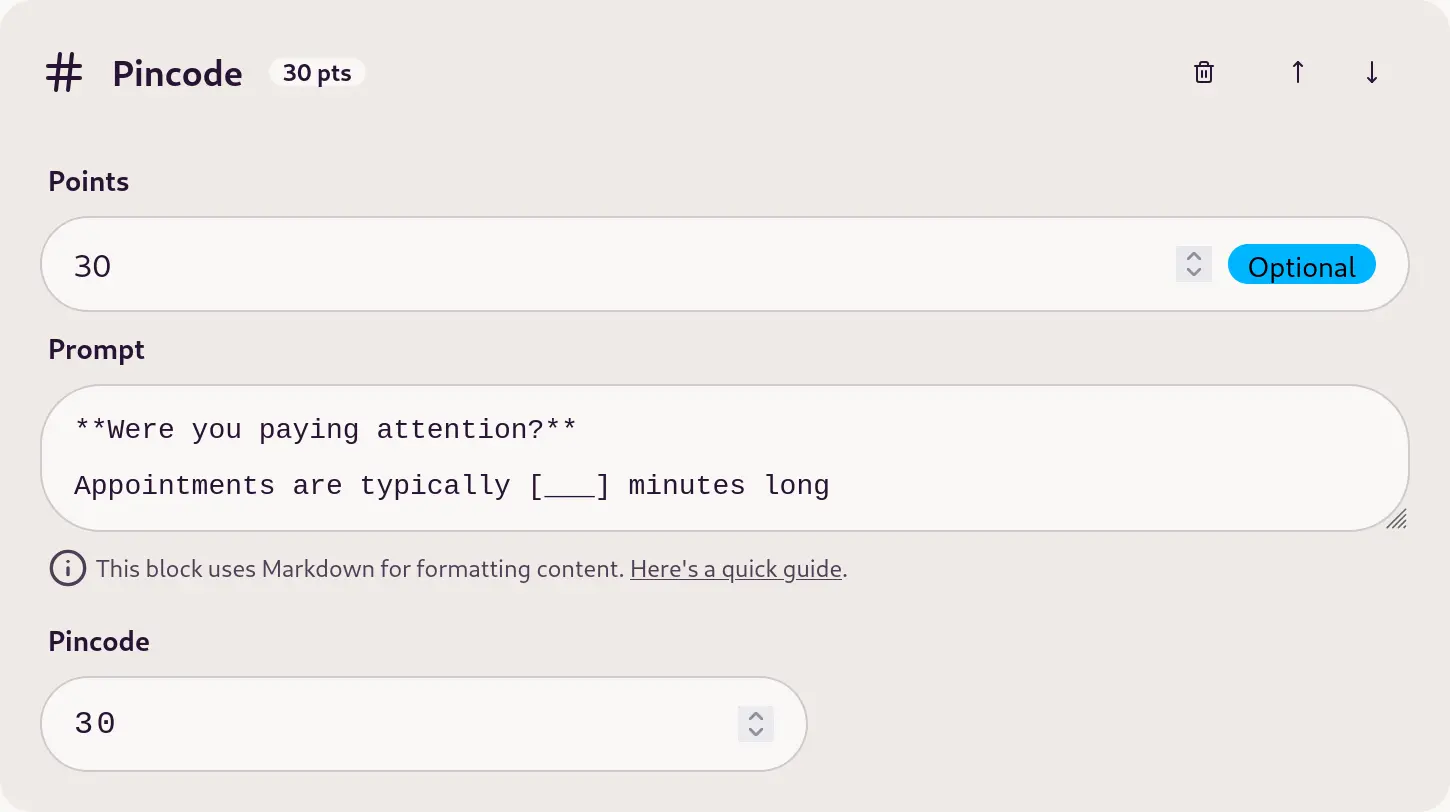
Task: Place cursor in "Were you paying attention?" line
Action: tap(325, 430)
